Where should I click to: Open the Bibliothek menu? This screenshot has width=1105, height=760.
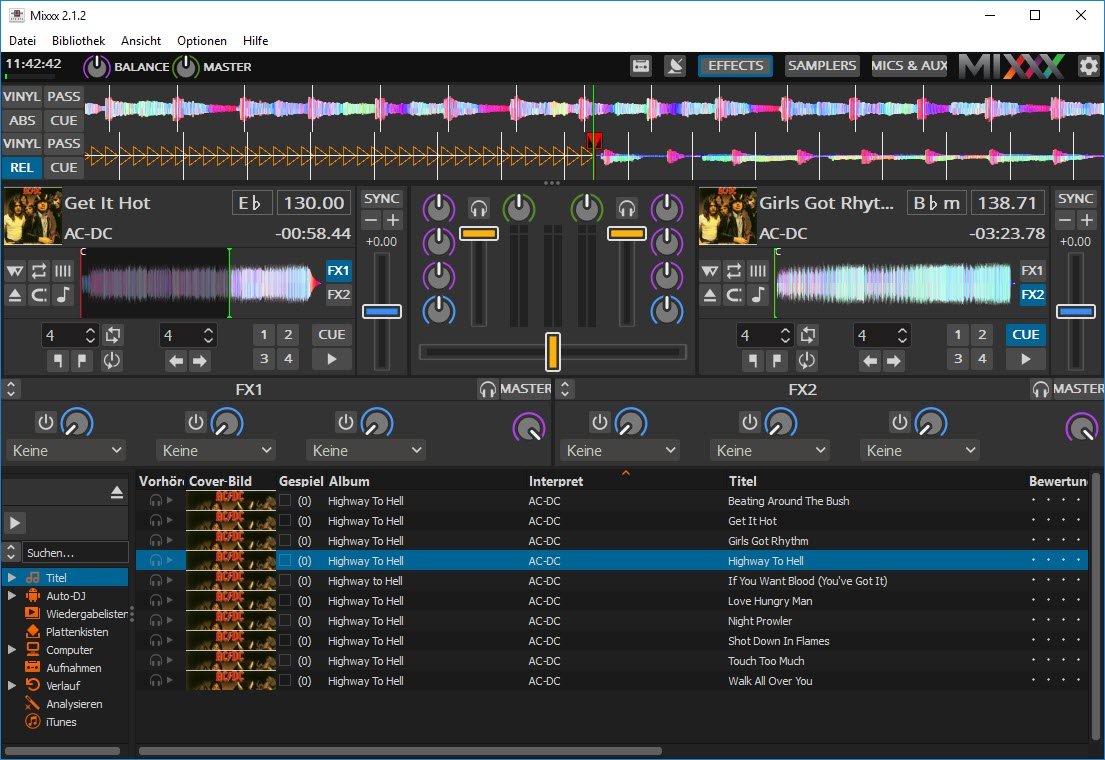78,41
